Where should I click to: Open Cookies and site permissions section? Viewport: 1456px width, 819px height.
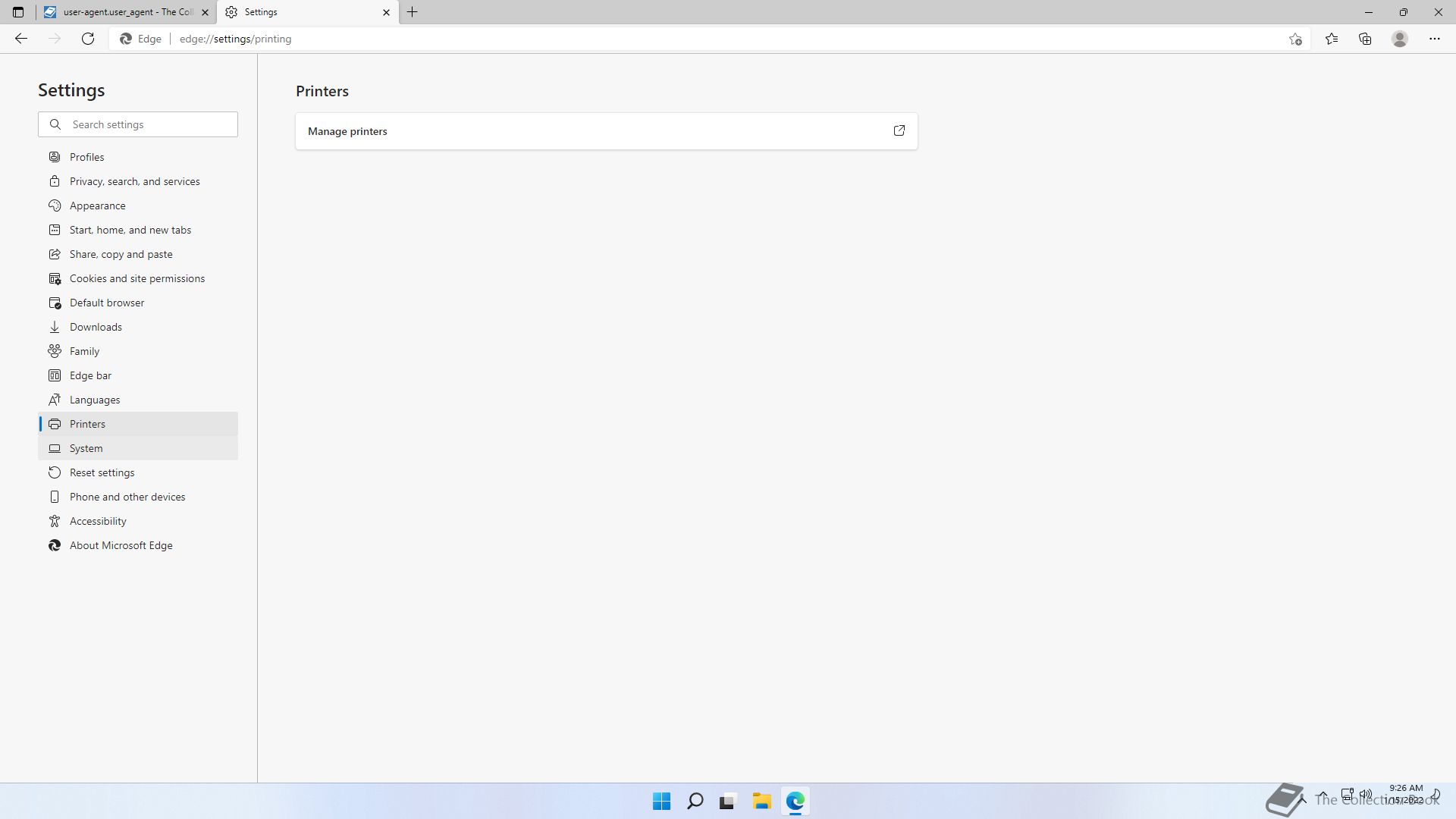[x=138, y=278]
